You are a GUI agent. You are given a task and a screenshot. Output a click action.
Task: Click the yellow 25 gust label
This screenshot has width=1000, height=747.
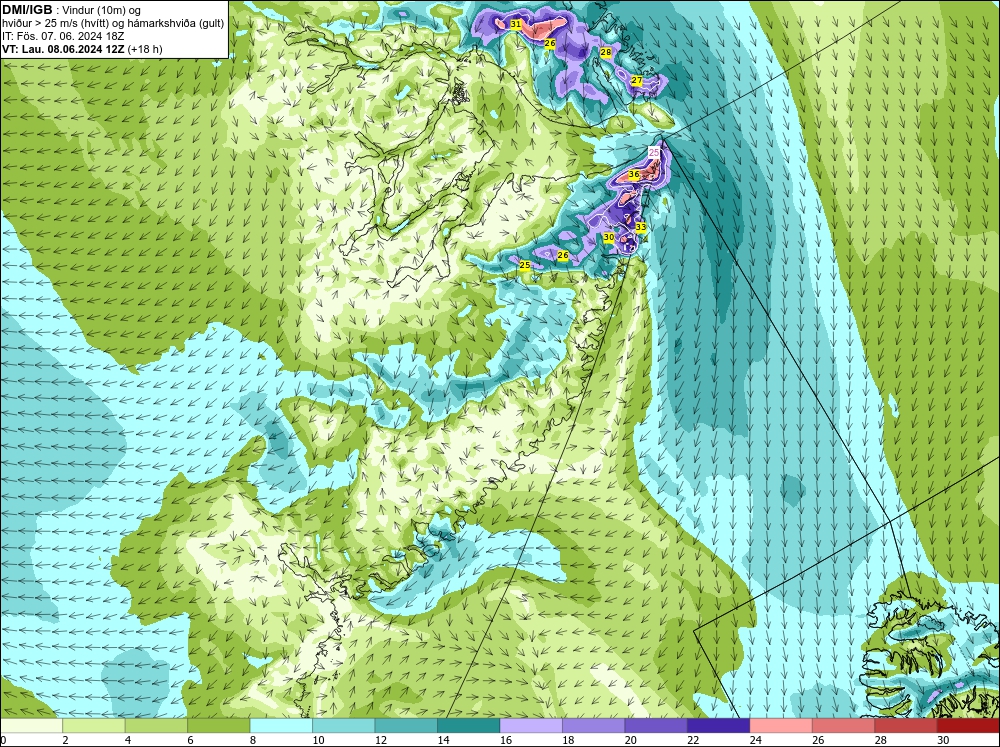[525, 265]
